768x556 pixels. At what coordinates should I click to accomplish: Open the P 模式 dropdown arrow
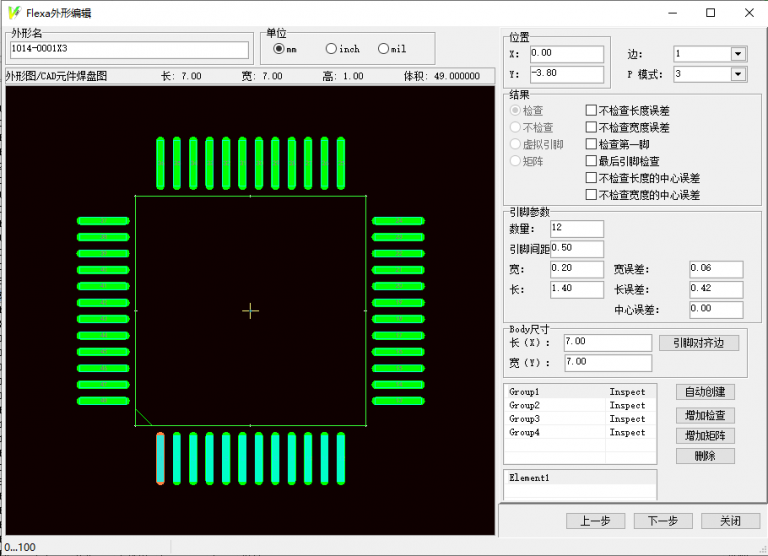pyautogui.click(x=738, y=74)
